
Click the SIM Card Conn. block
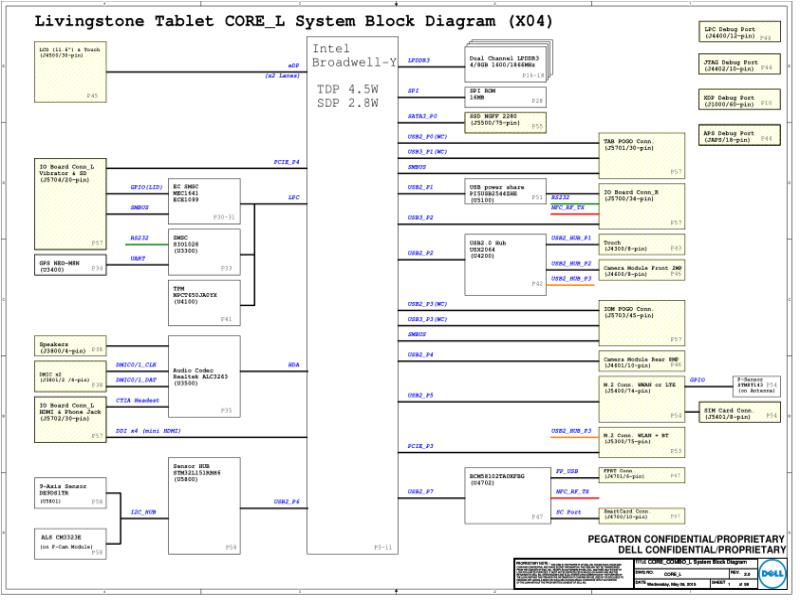tap(740, 412)
